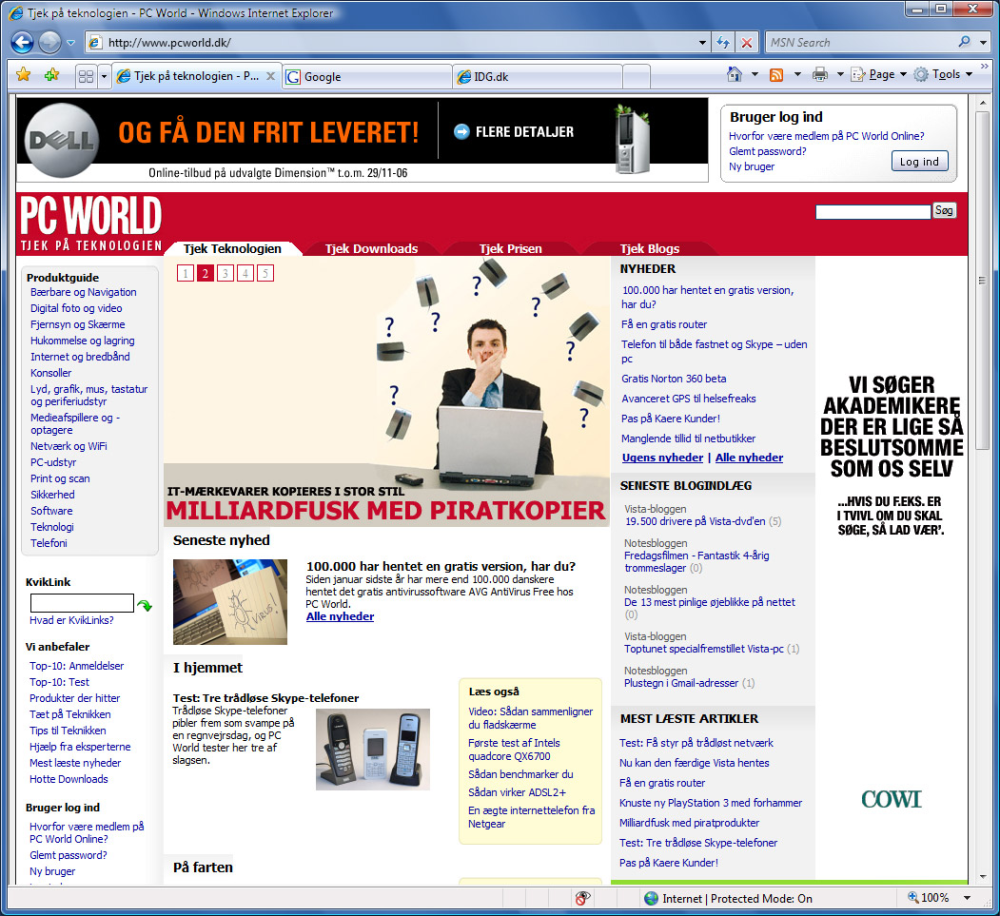Select slide number 5 in the carousel
The height and width of the screenshot is (916, 1000).
(x=265, y=274)
